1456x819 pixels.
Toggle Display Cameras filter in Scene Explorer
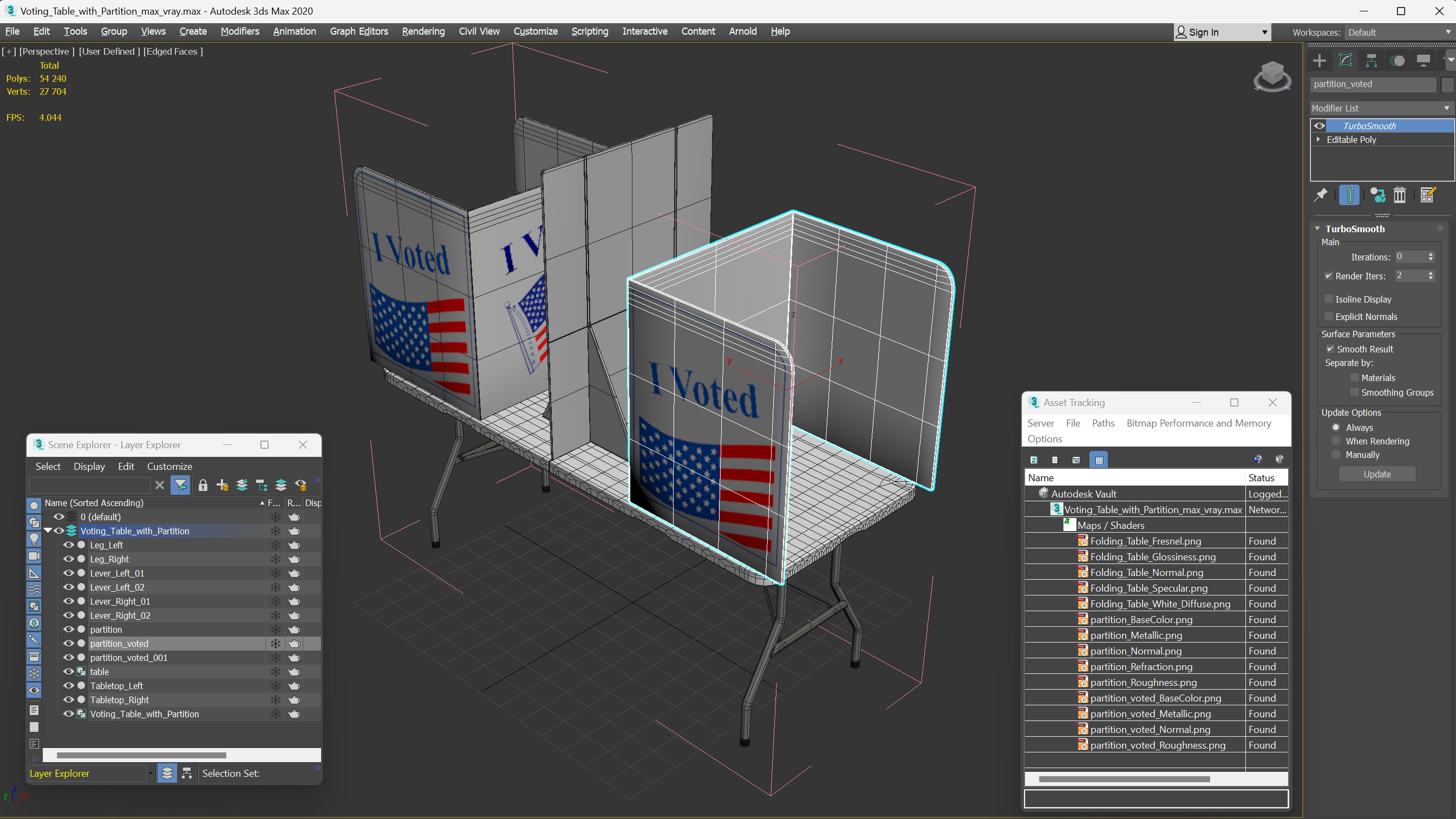pos(34,555)
